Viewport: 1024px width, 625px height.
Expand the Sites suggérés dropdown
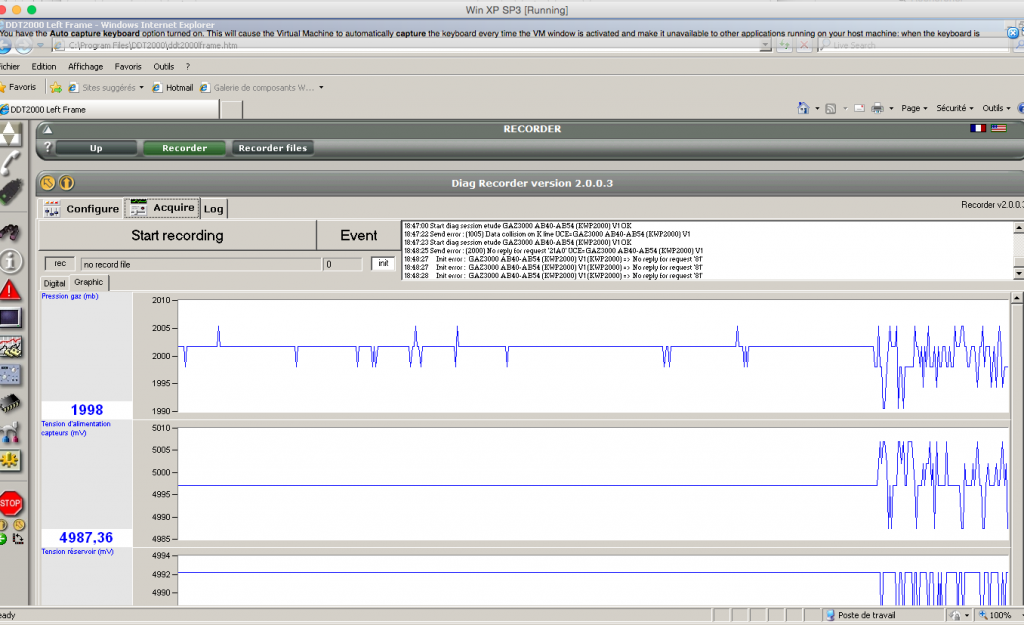[141, 88]
